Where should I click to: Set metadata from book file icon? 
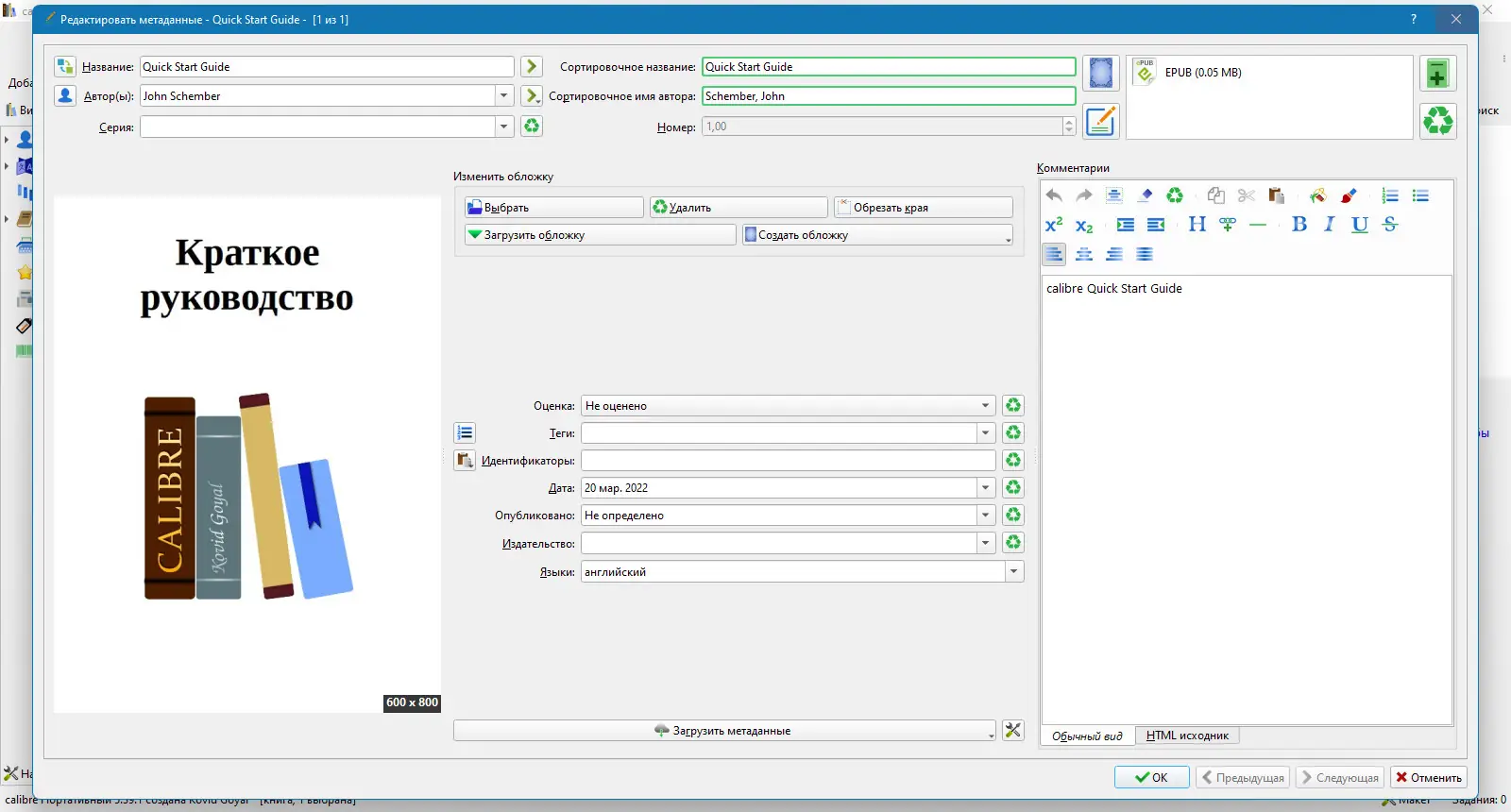click(x=1101, y=121)
